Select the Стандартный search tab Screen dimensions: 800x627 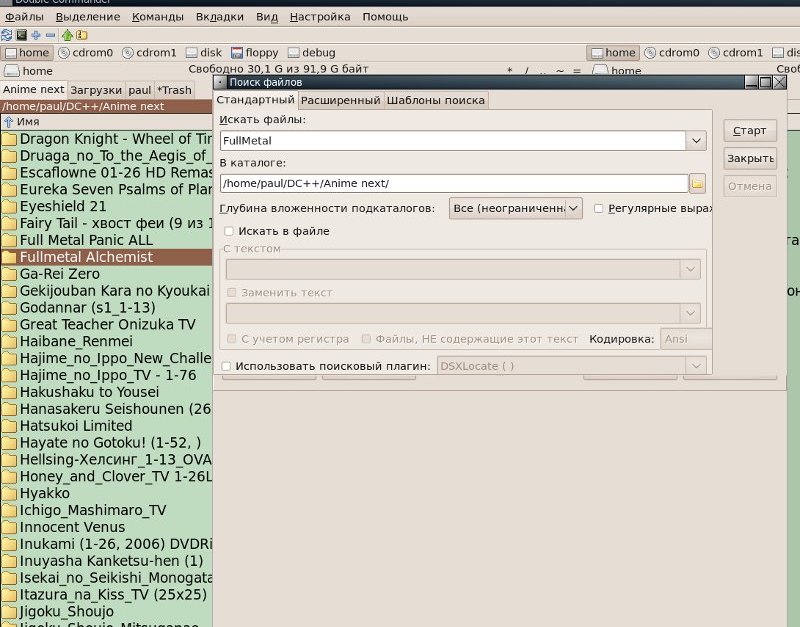tap(256, 99)
